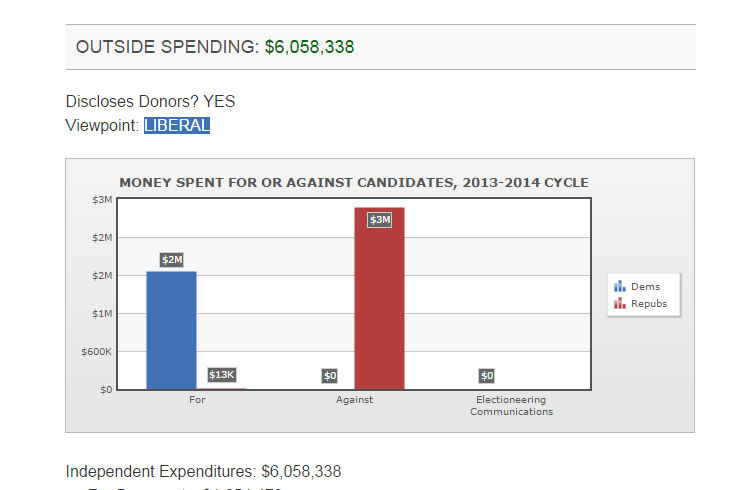
Task: Click the highlighted LIBERAL viewpoint text
Action: 177,125
